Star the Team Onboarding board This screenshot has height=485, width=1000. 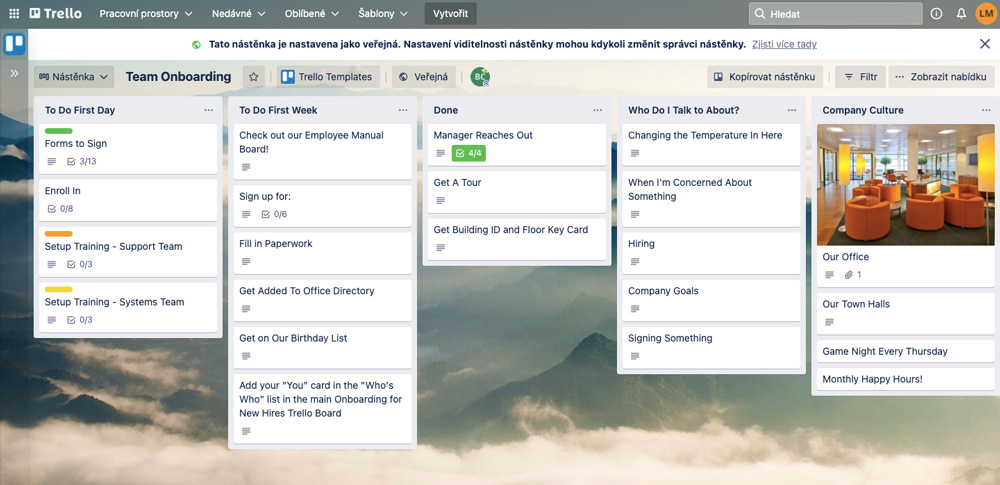coord(253,77)
